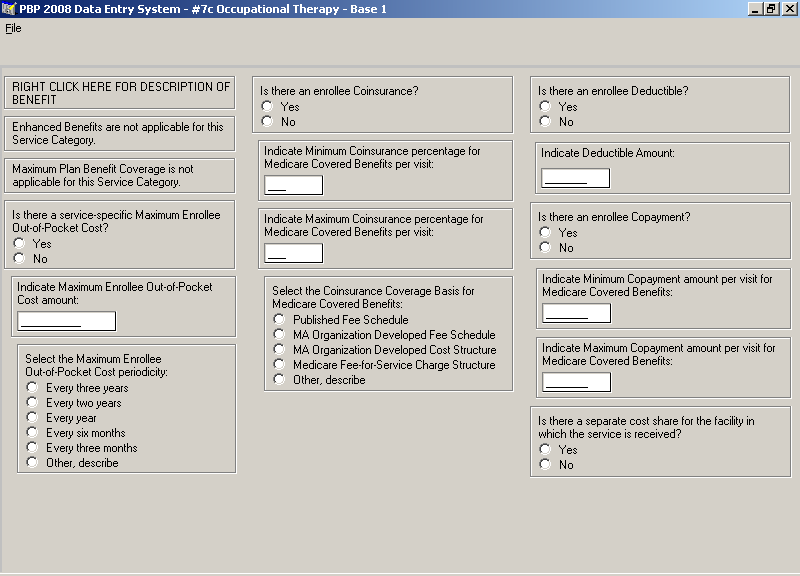
Task: Select Yes for enrollee Coinsurance
Action: (267, 106)
